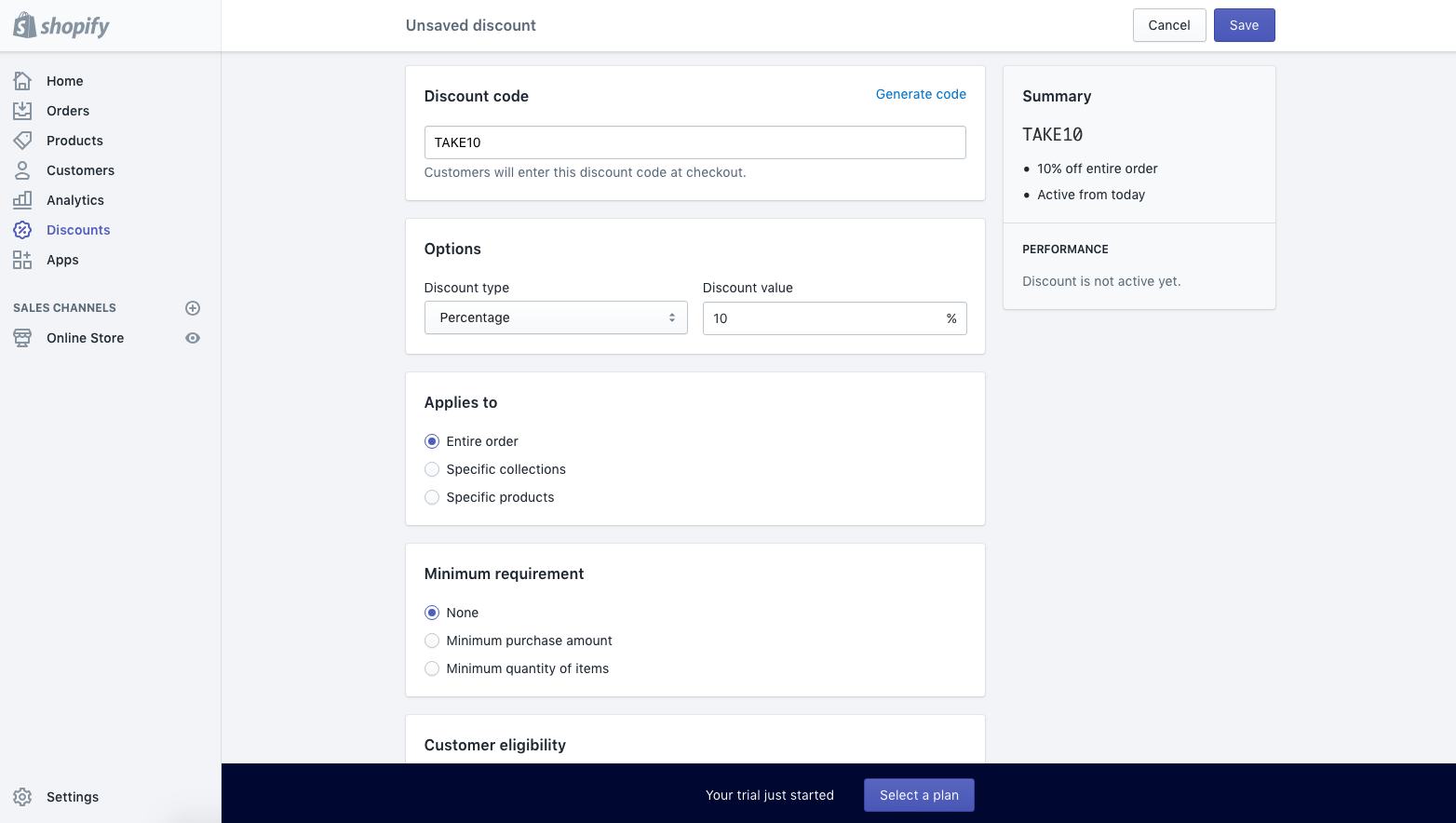
Task: Choose Minimum quantity of items option
Action: tap(432, 668)
